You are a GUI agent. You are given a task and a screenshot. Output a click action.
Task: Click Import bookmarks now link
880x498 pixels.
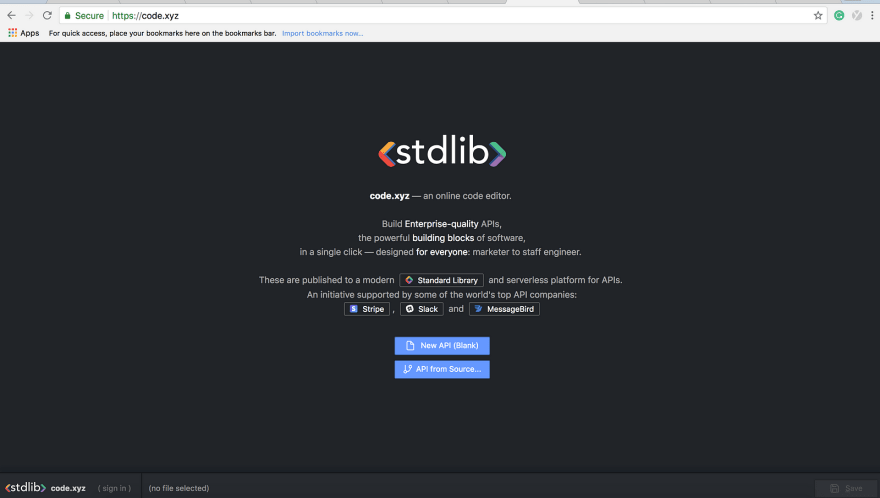(x=323, y=34)
